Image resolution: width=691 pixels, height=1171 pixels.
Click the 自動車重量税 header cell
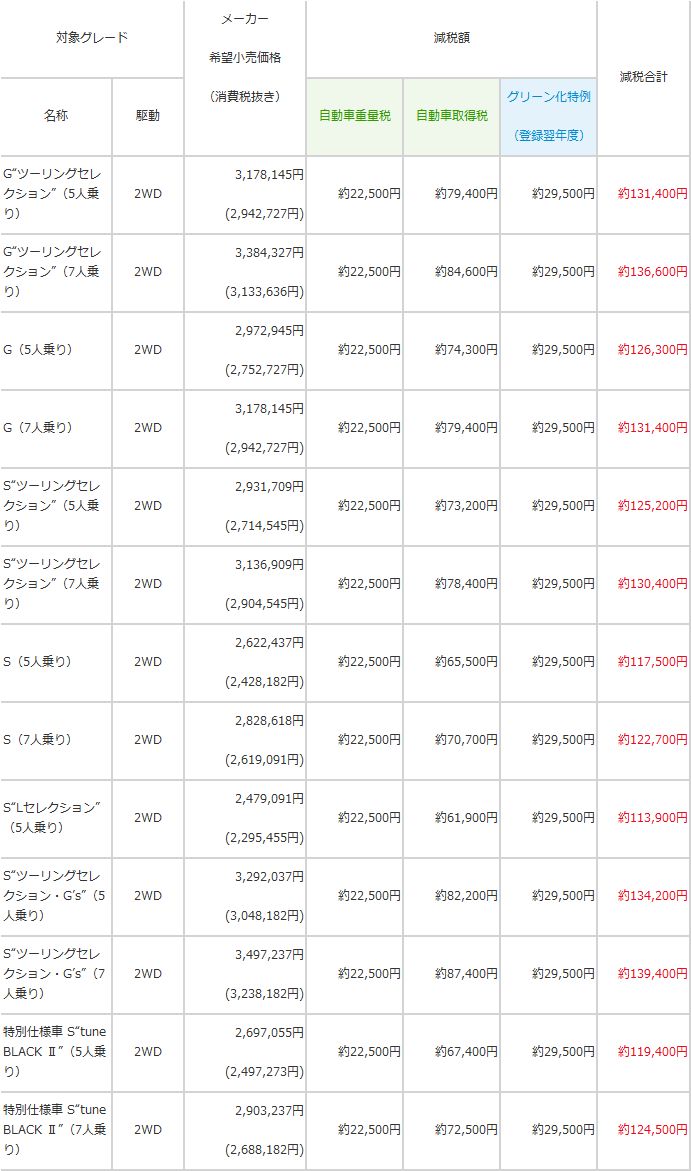click(x=355, y=117)
